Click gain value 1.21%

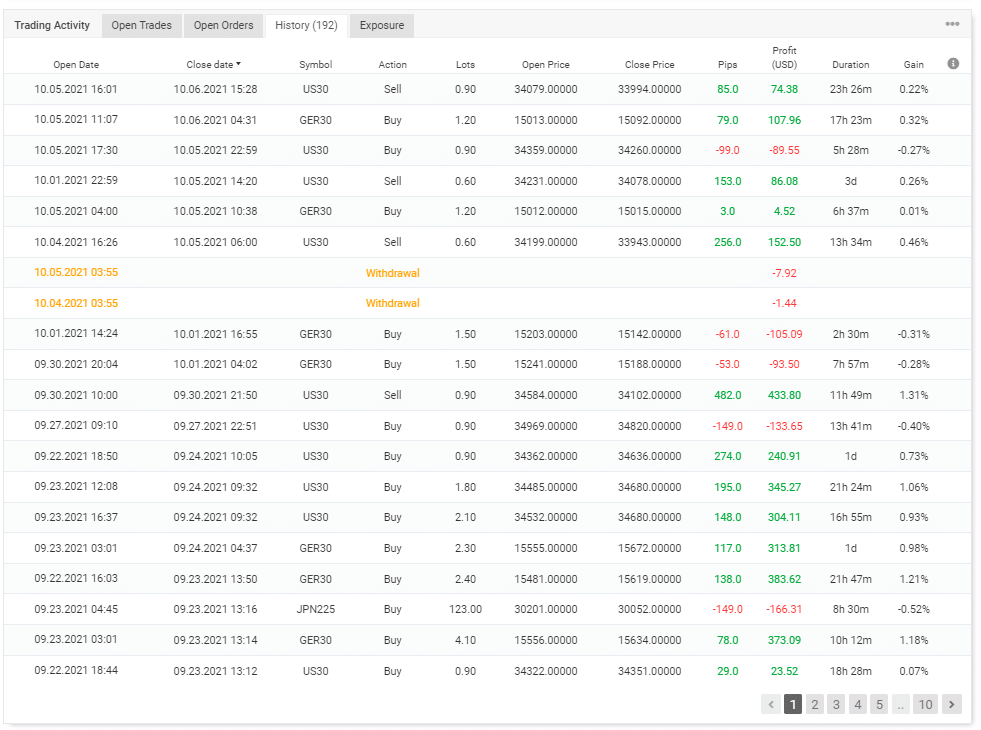tap(913, 579)
